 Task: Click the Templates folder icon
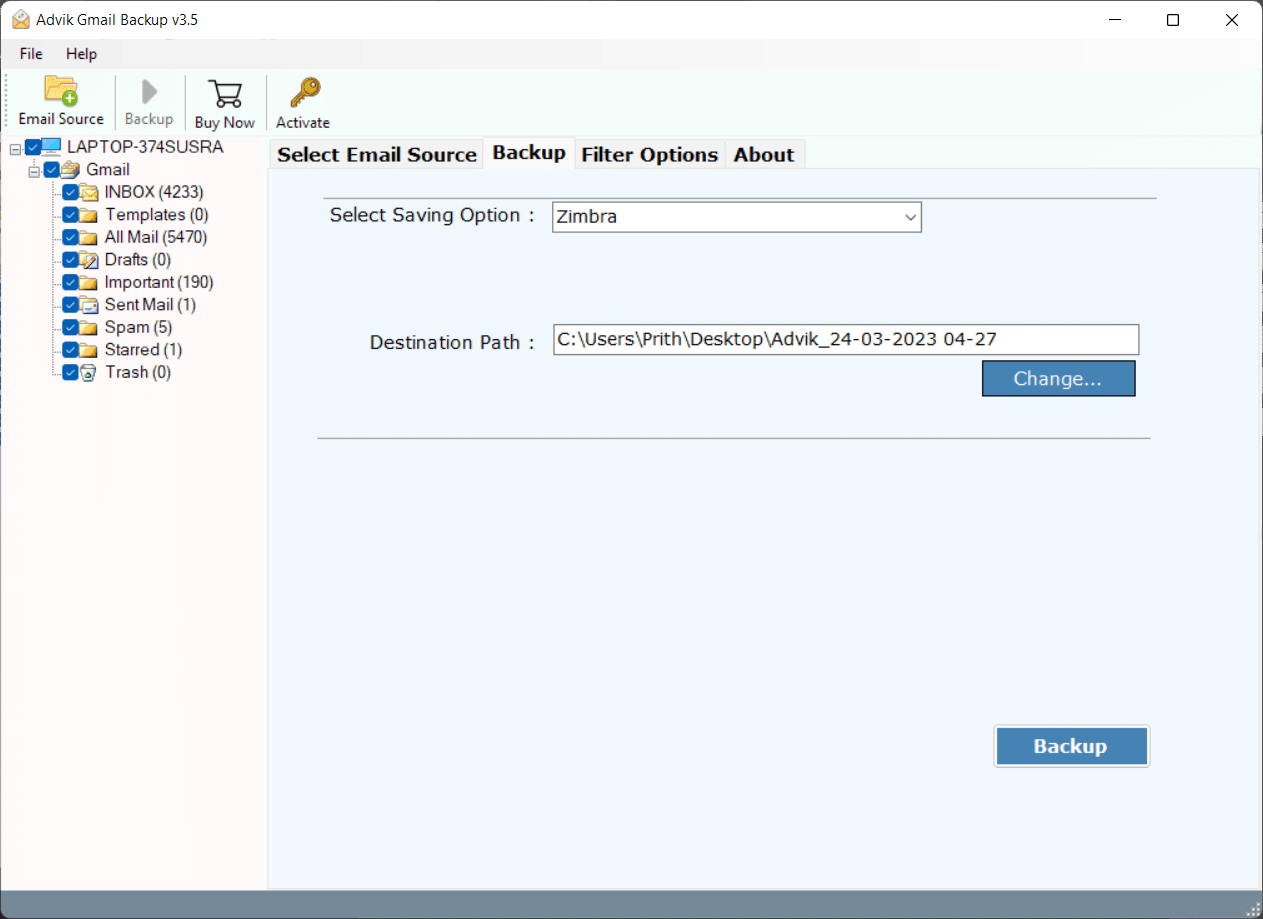tap(89, 215)
